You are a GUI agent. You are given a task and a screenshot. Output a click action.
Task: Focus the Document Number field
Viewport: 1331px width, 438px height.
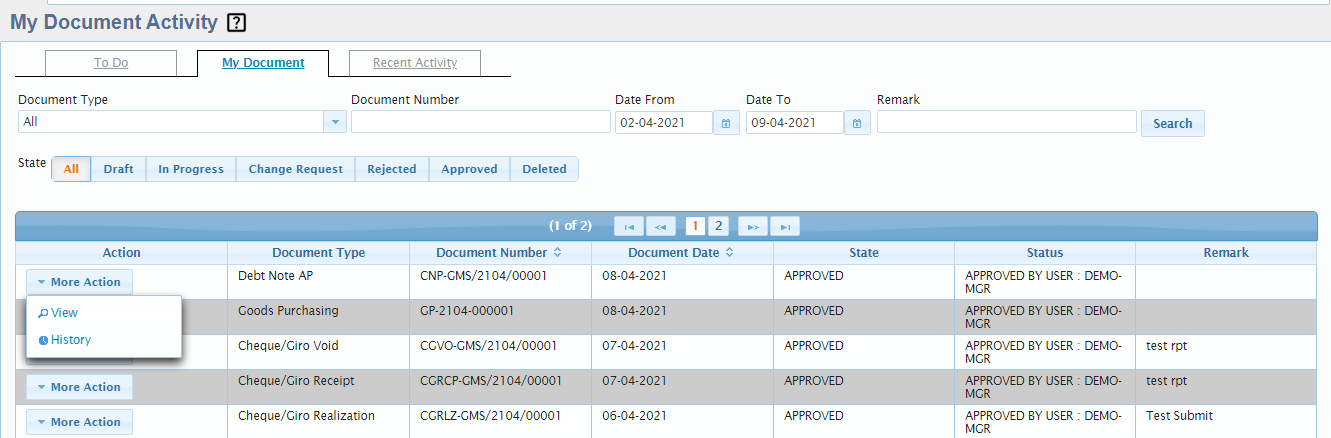tap(481, 122)
